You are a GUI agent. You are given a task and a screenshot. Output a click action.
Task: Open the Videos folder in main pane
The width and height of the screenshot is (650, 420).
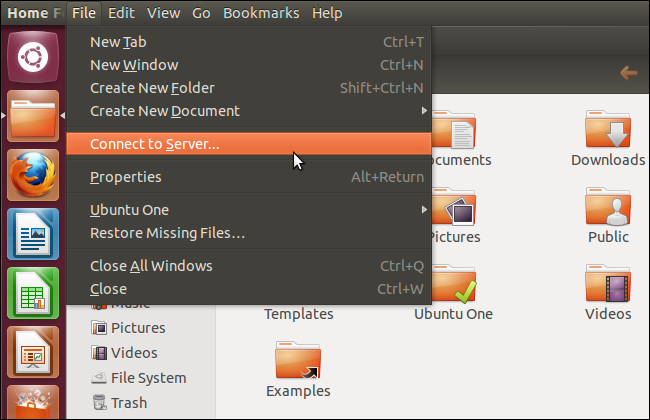coord(608,293)
